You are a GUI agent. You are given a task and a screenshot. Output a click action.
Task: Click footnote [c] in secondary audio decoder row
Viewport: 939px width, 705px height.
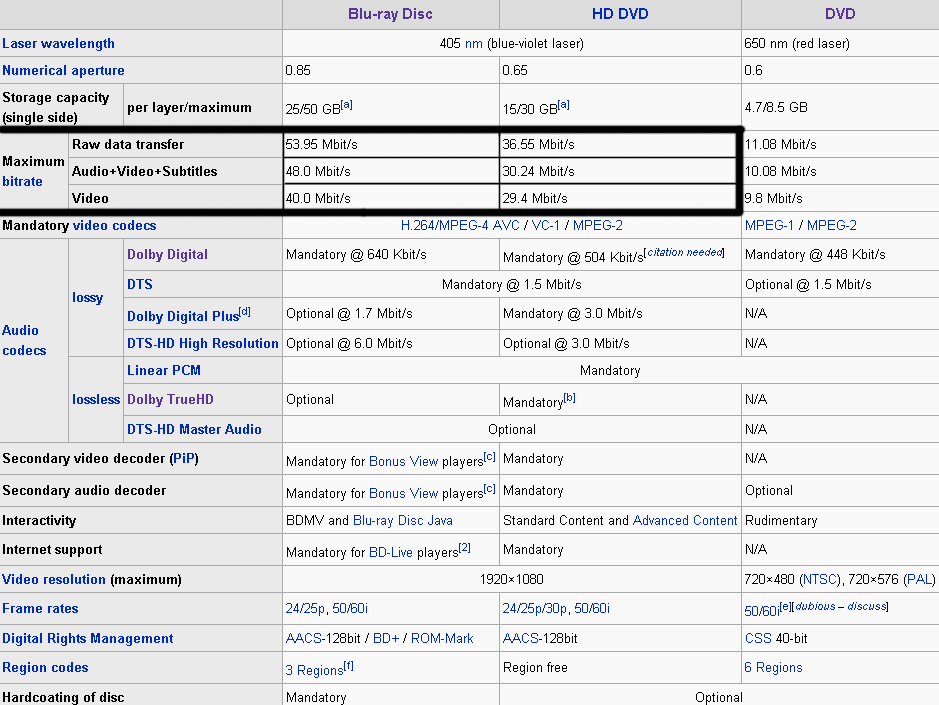pos(489,489)
